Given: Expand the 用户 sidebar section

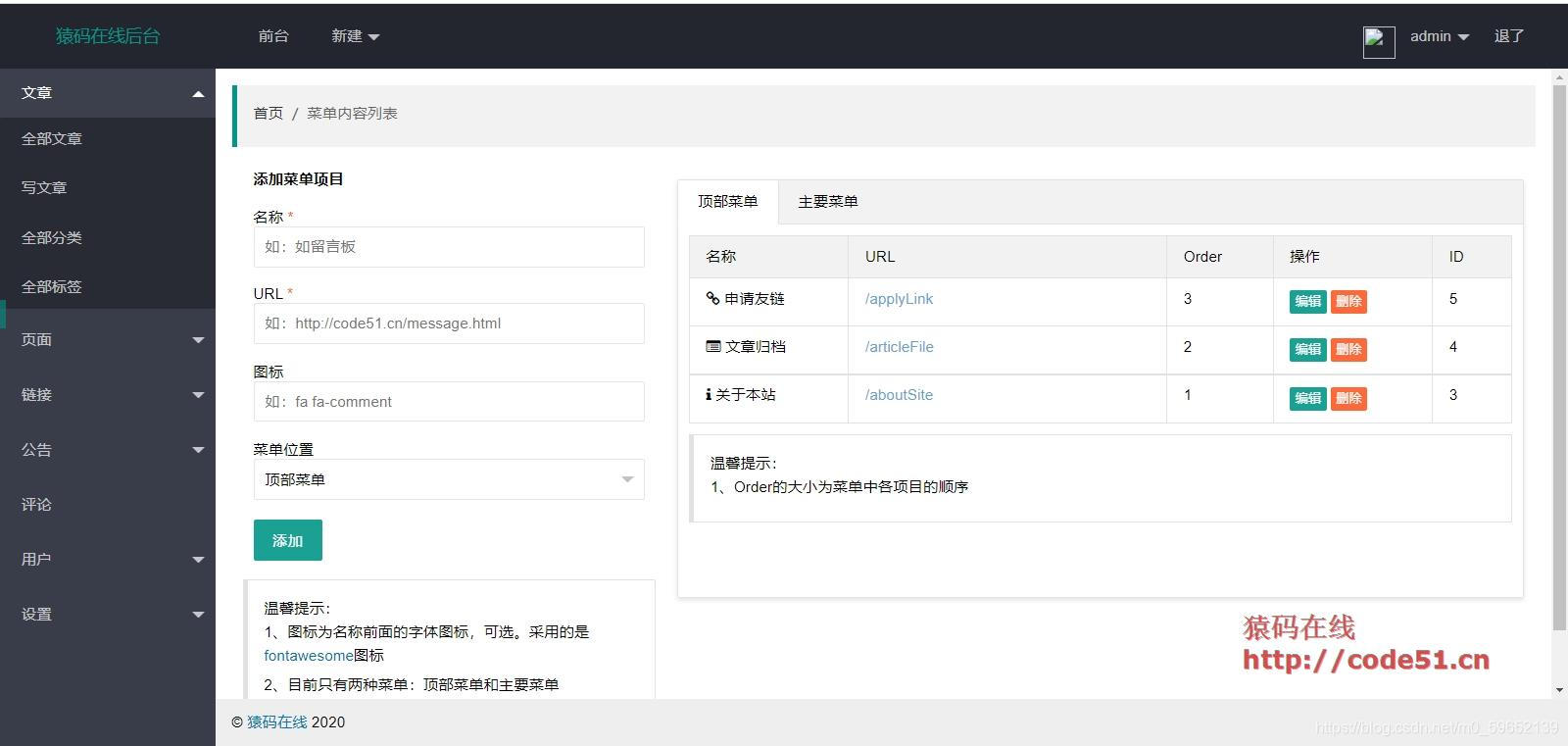Looking at the screenshot, I should 108,559.
